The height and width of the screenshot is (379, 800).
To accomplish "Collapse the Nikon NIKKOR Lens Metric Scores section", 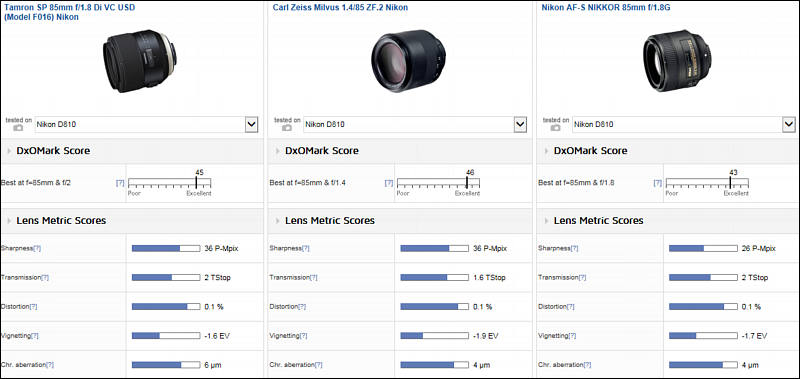I will point(547,221).
